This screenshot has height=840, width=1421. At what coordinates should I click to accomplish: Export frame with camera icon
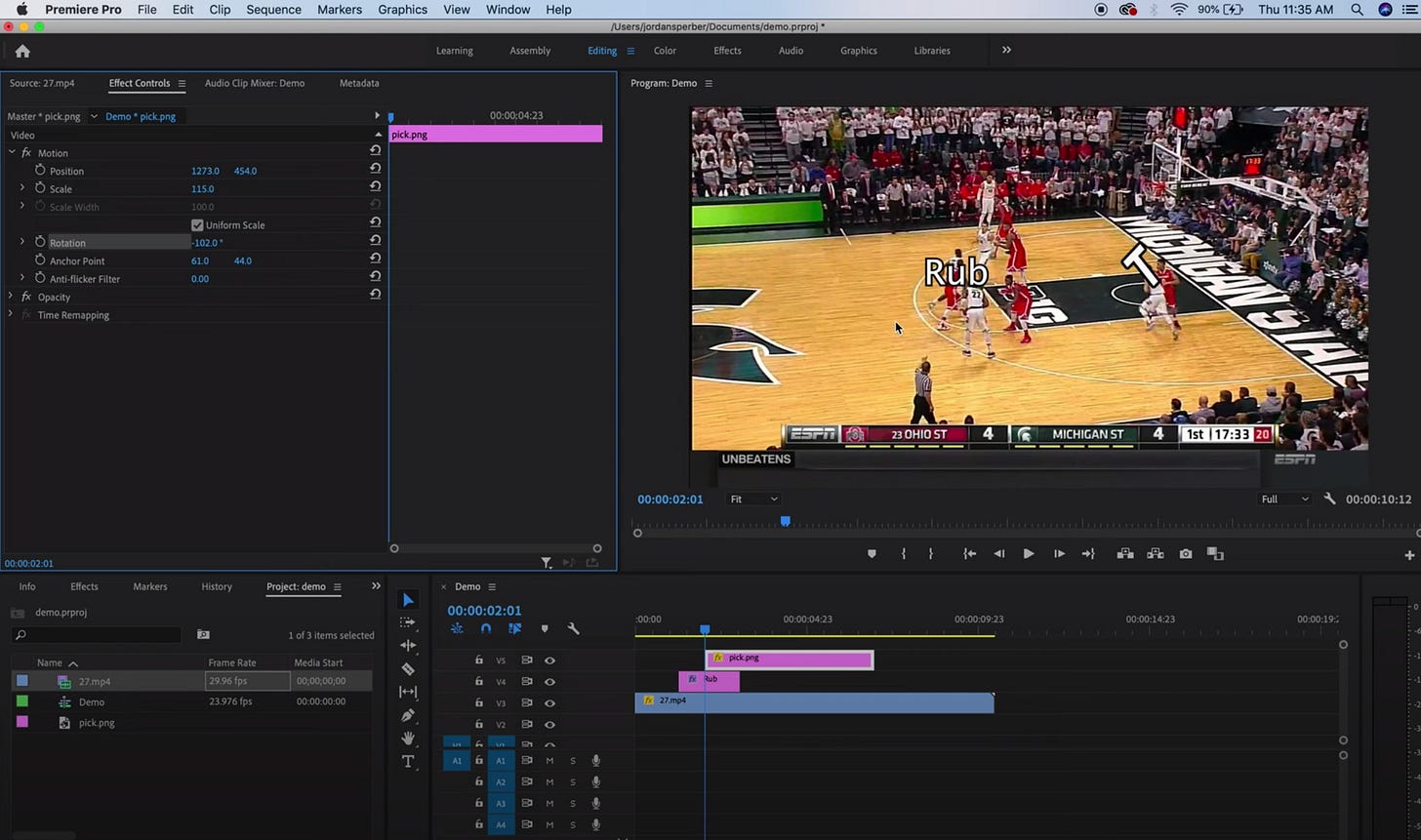[1186, 553]
